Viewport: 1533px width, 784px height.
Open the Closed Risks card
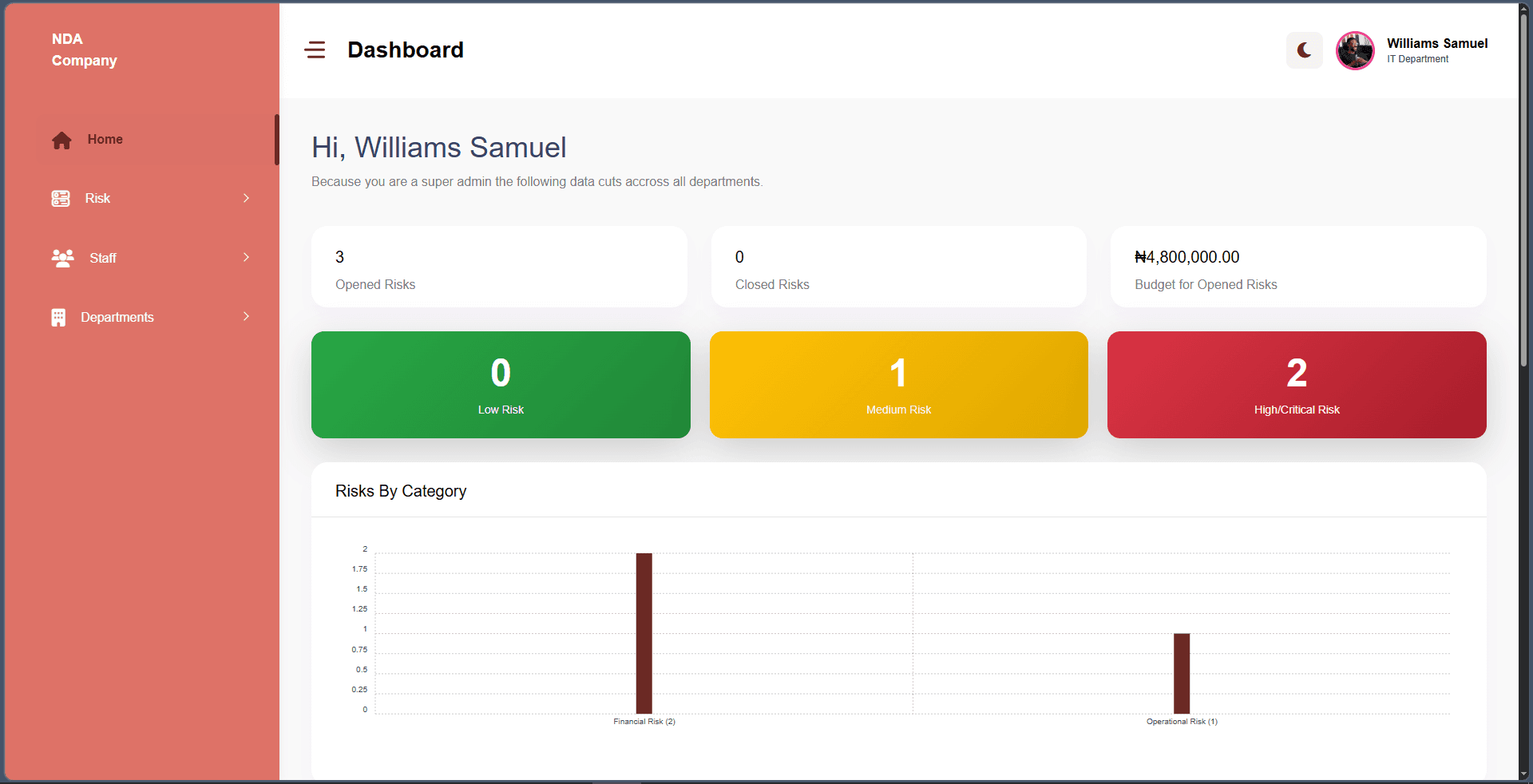pyautogui.click(x=899, y=267)
